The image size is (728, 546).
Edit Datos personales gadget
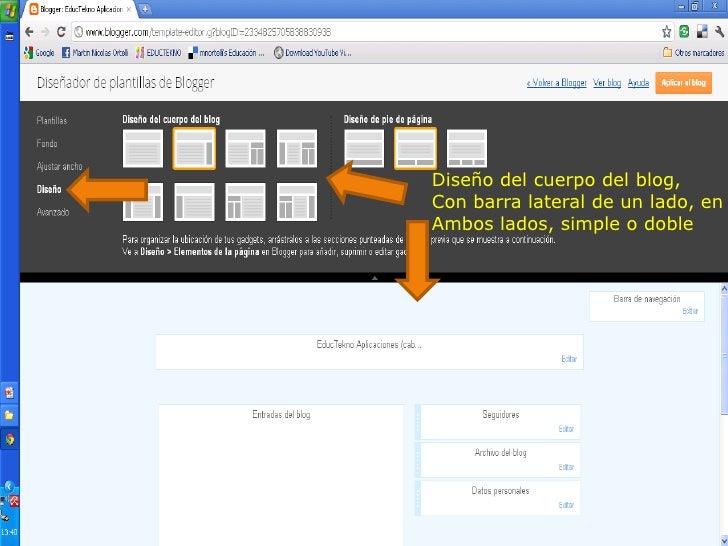[566, 505]
